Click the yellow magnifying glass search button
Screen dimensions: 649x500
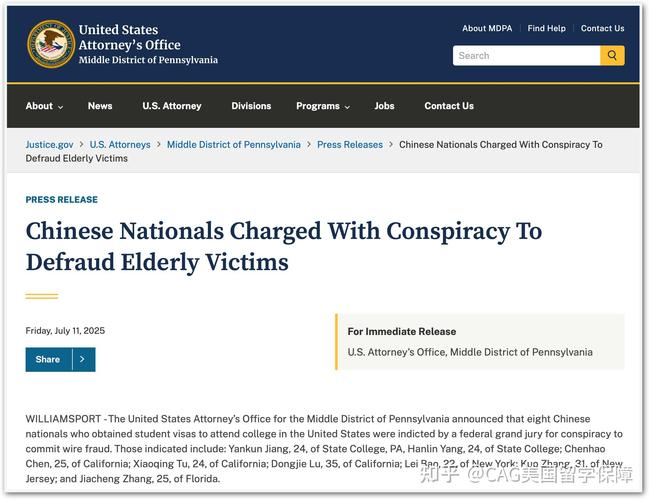tap(612, 55)
